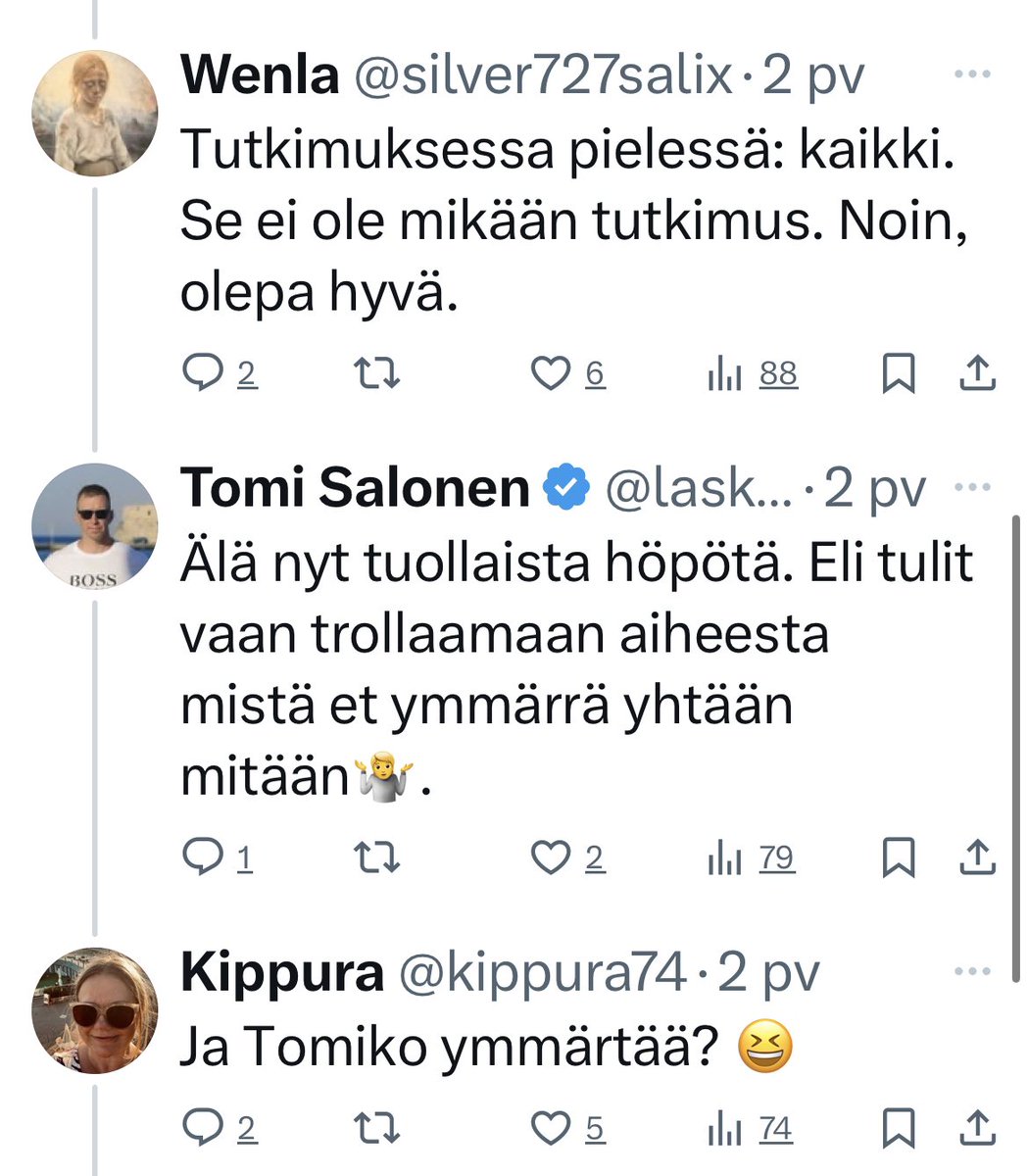Bookmark Wenla's tweet
This screenshot has width=1028, height=1176.
pyautogui.click(x=898, y=374)
